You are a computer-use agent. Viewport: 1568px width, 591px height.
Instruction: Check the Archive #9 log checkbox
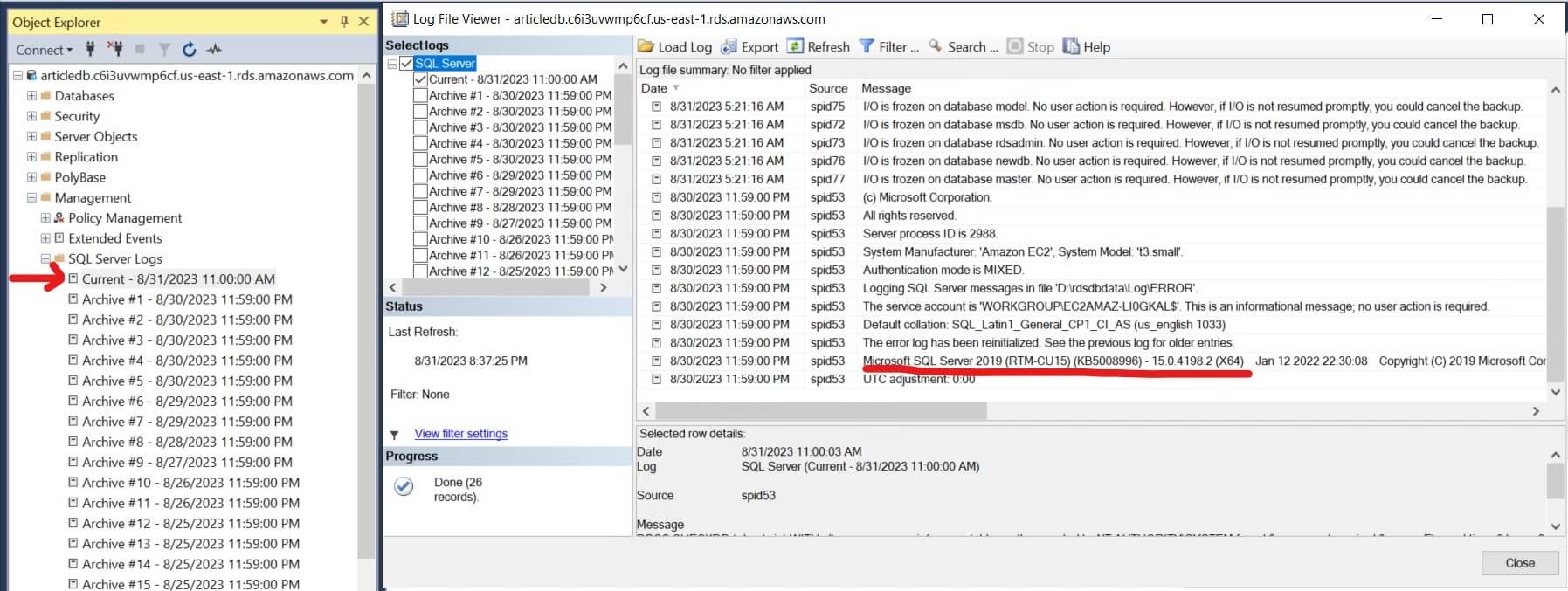(x=420, y=223)
